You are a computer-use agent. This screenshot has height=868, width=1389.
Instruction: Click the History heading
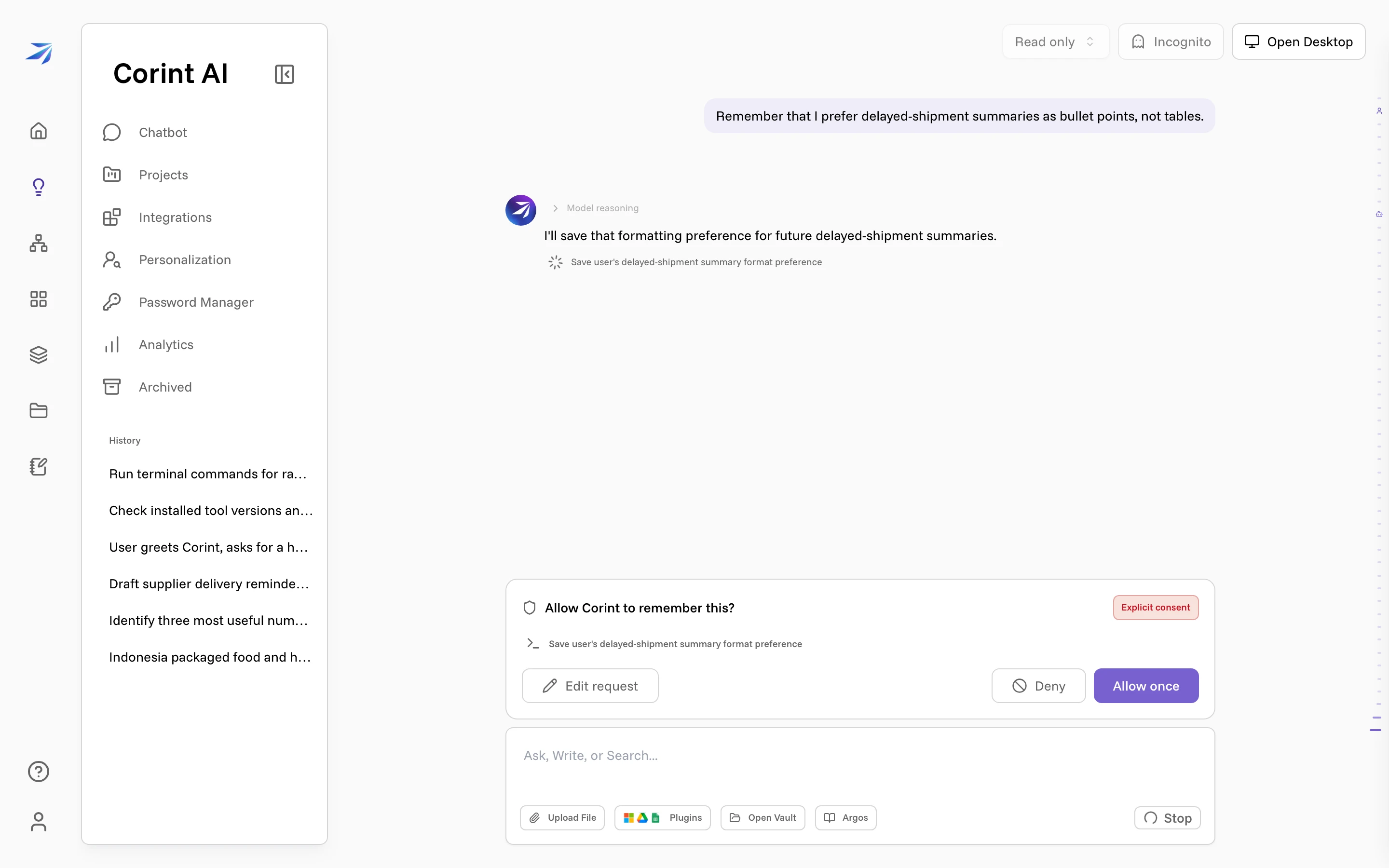pyautogui.click(x=124, y=440)
